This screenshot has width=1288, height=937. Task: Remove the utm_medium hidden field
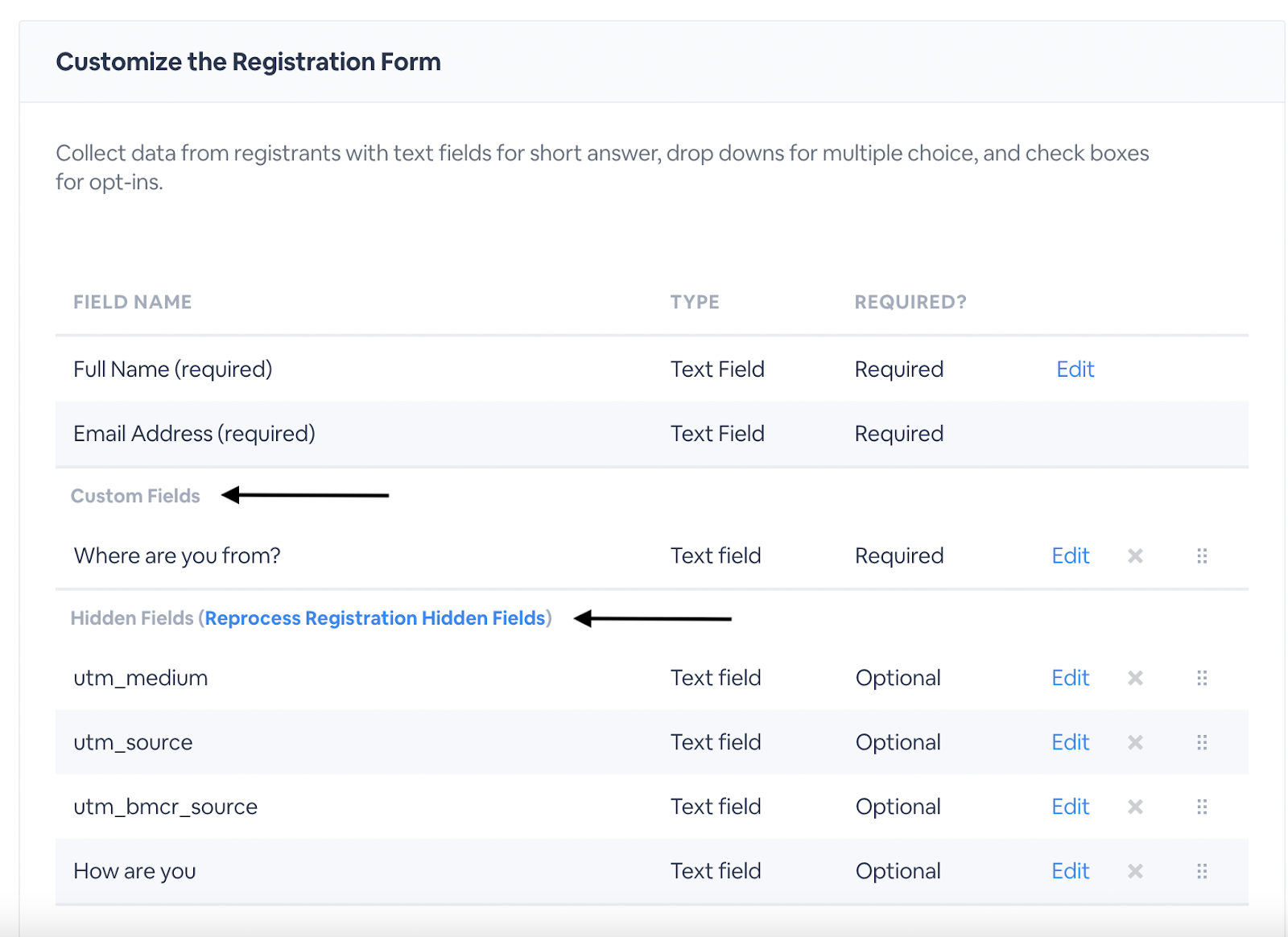1135,679
